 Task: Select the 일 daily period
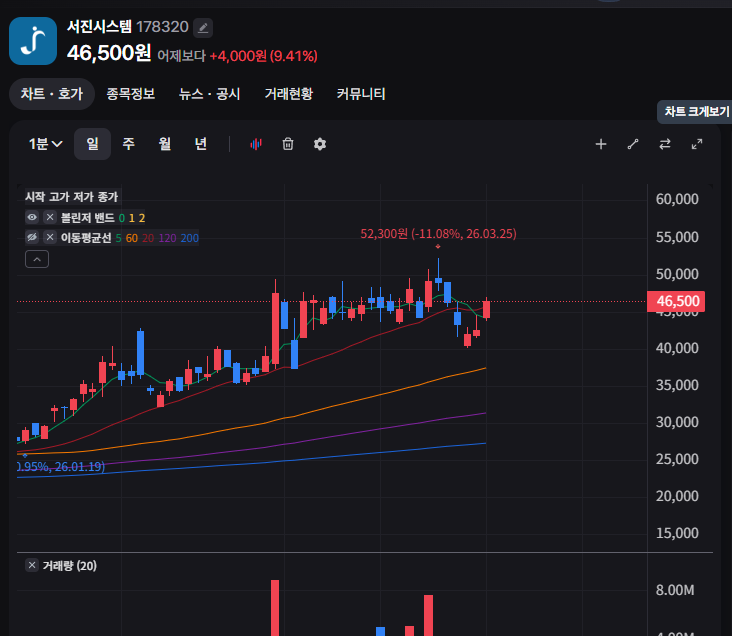pyautogui.click(x=92, y=144)
